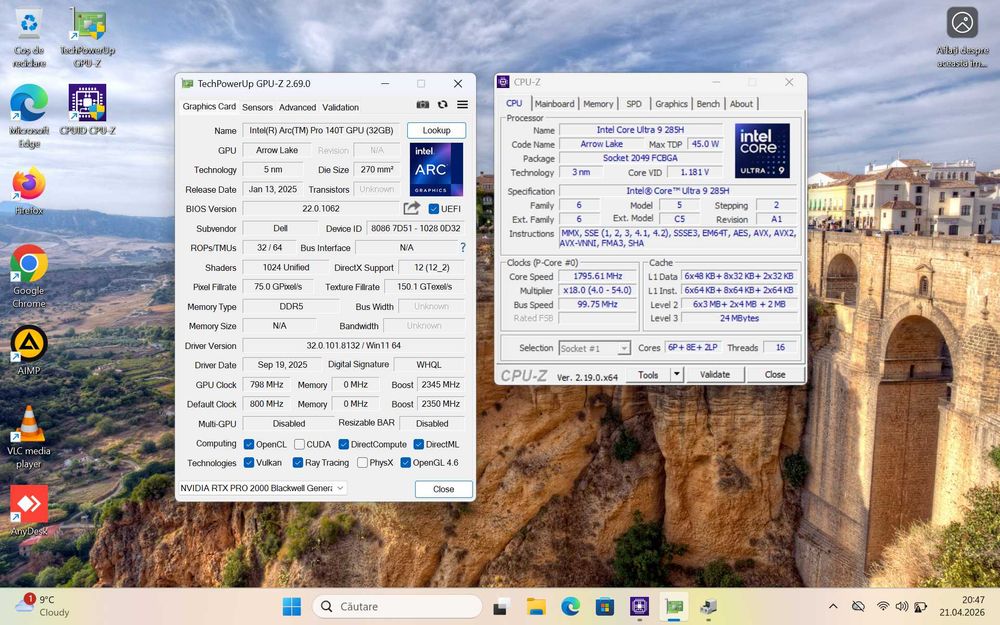Click the GPU Name field in GPU-Z
The width and height of the screenshot is (1000, 625).
coord(321,130)
